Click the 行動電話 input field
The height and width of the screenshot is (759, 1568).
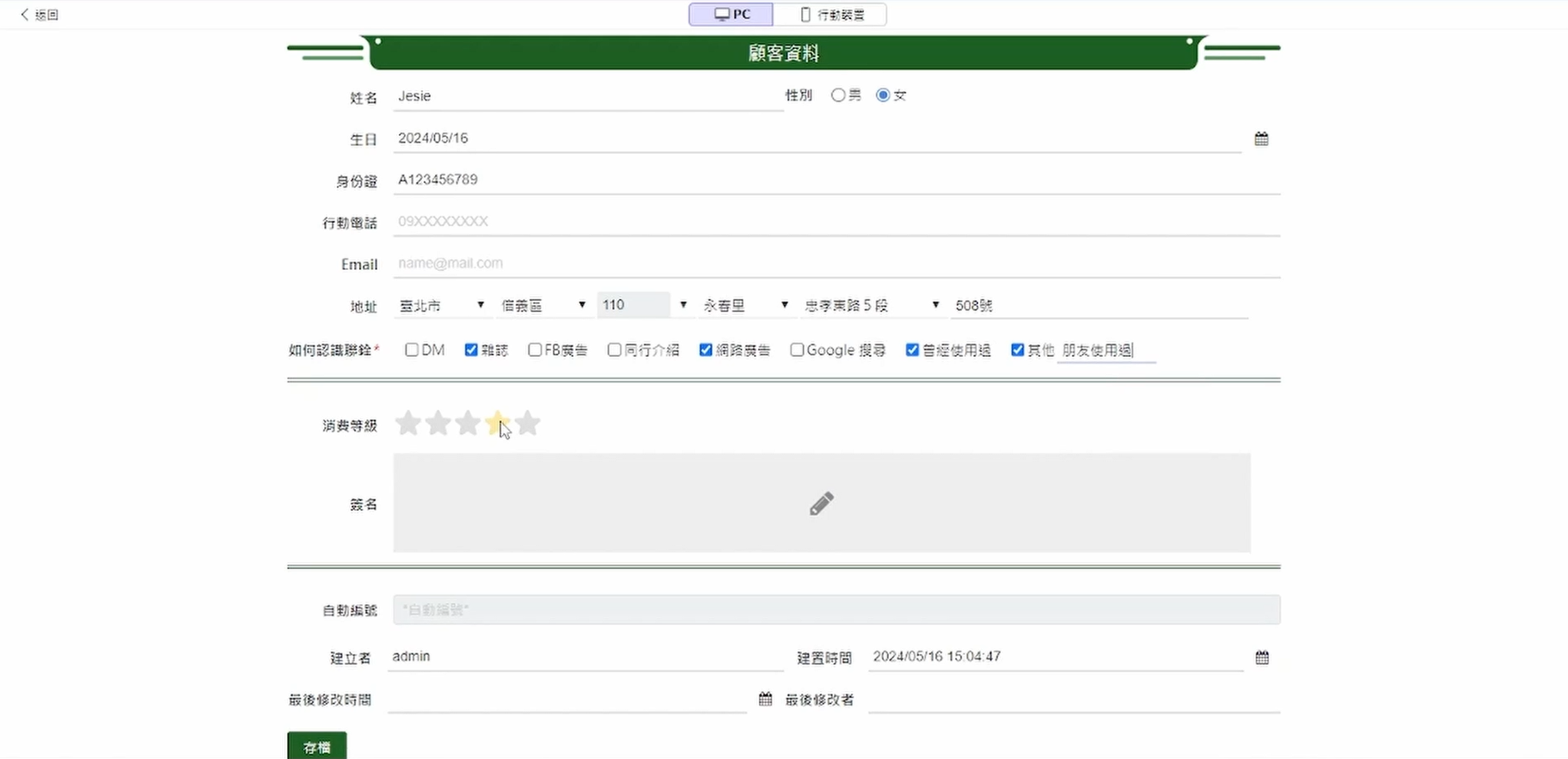837,222
